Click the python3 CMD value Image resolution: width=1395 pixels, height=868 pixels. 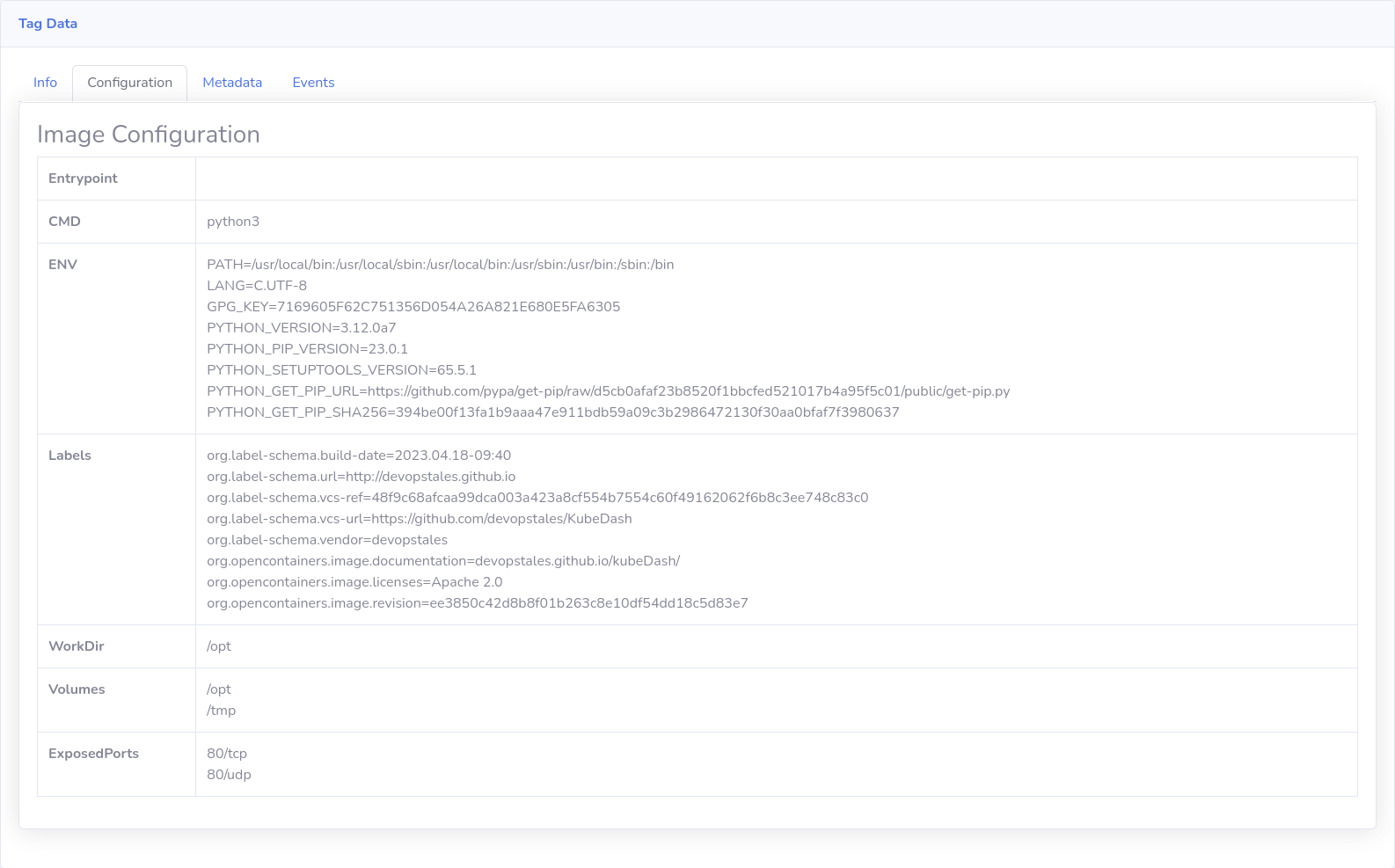[233, 222]
